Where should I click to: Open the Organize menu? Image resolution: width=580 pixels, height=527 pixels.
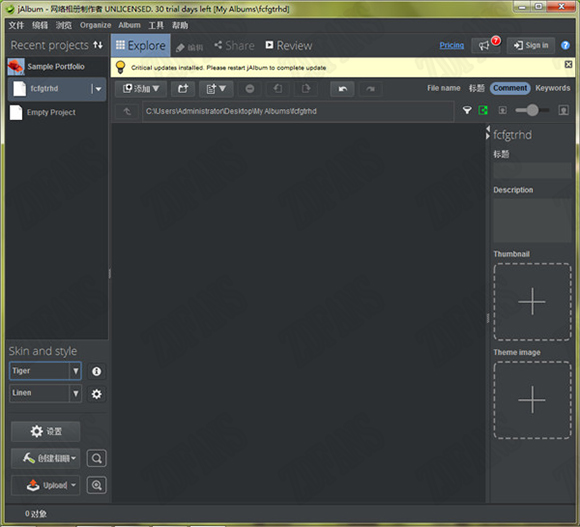tap(95, 25)
